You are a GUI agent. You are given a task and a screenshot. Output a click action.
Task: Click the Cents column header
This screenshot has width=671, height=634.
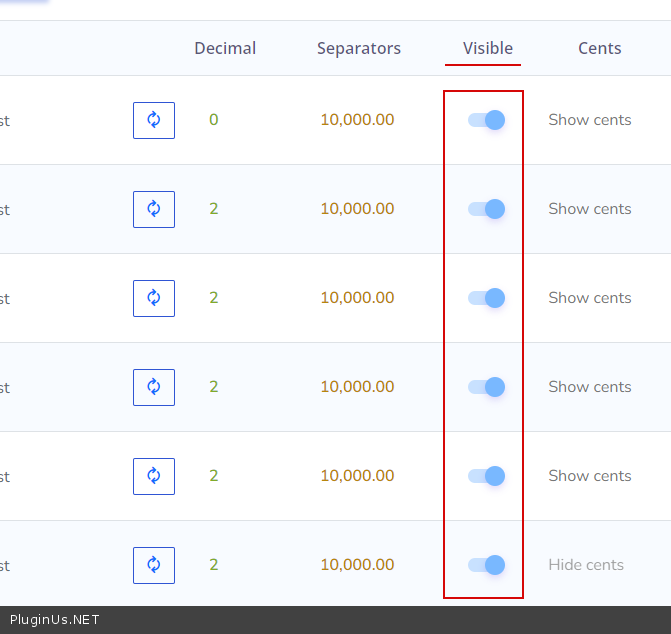pos(600,48)
